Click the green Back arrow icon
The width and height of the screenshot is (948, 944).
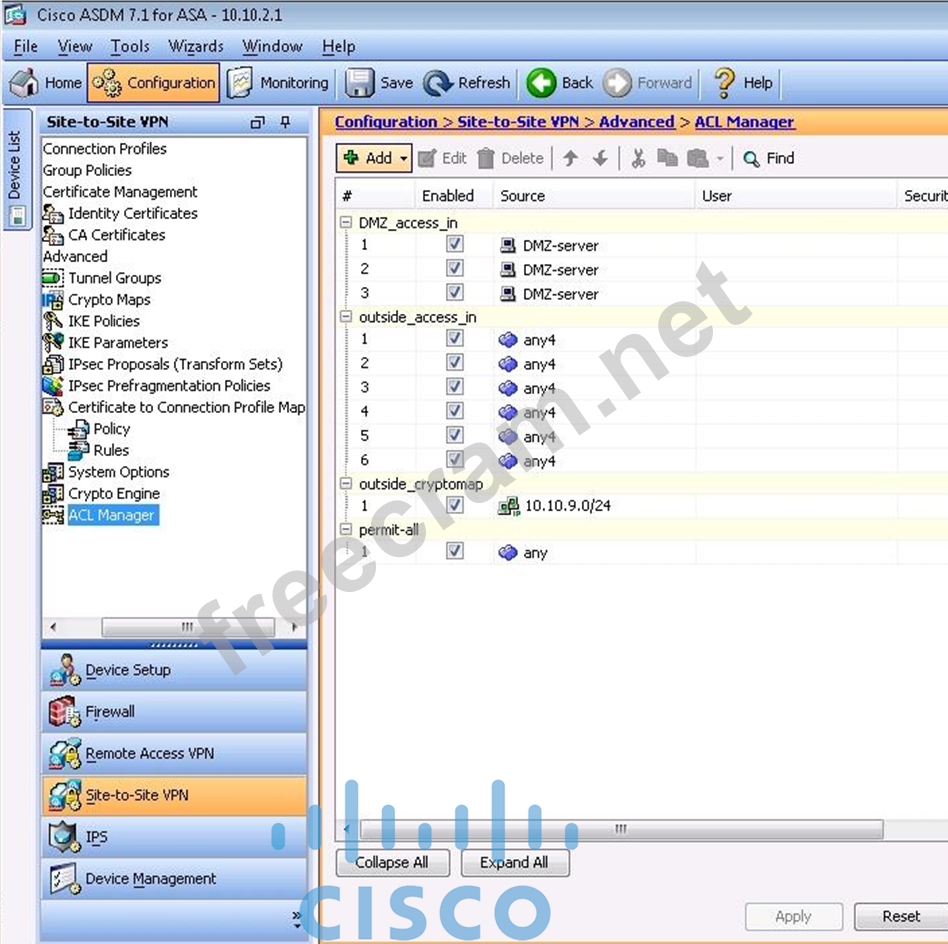point(541,83)
